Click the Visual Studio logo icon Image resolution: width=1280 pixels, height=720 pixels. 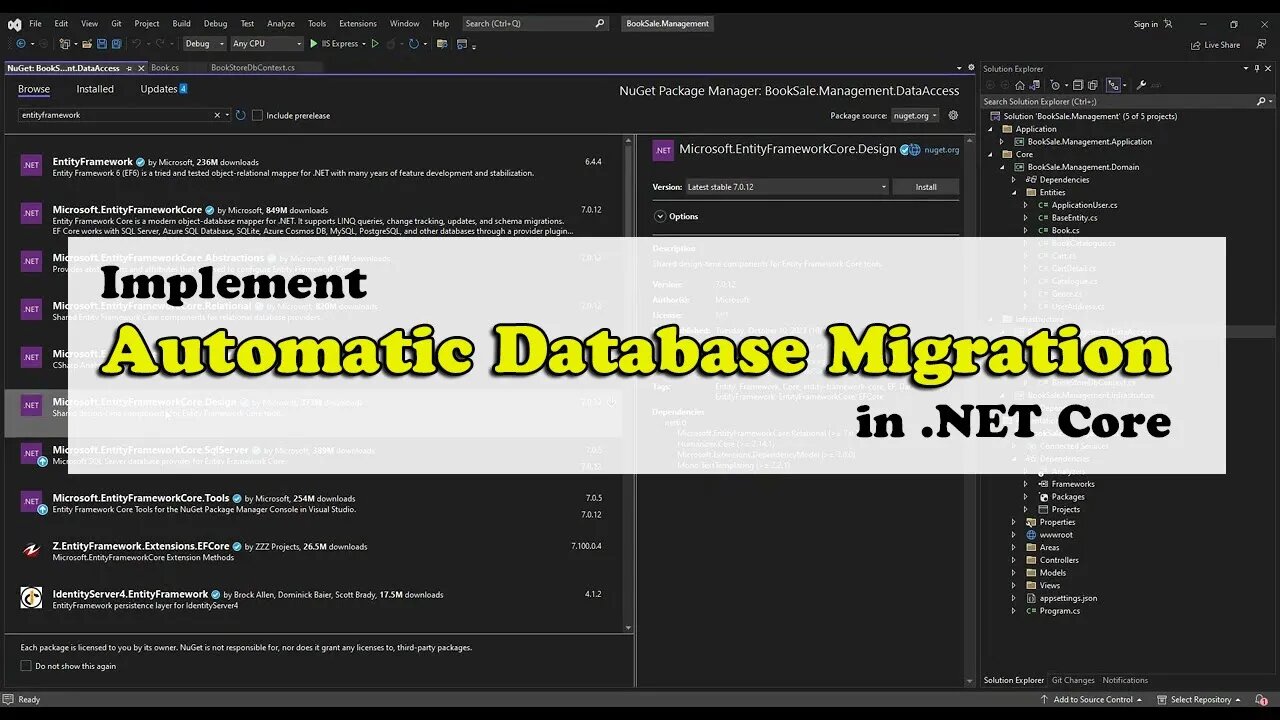(x=15, y=24)
